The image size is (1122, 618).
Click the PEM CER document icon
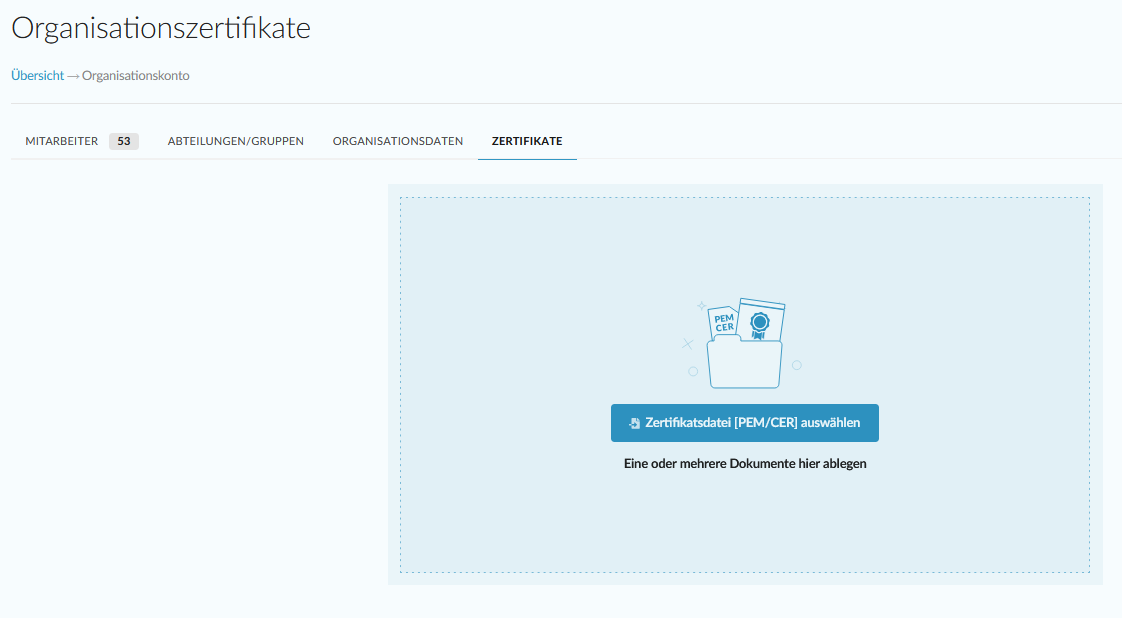coord(724,323)
